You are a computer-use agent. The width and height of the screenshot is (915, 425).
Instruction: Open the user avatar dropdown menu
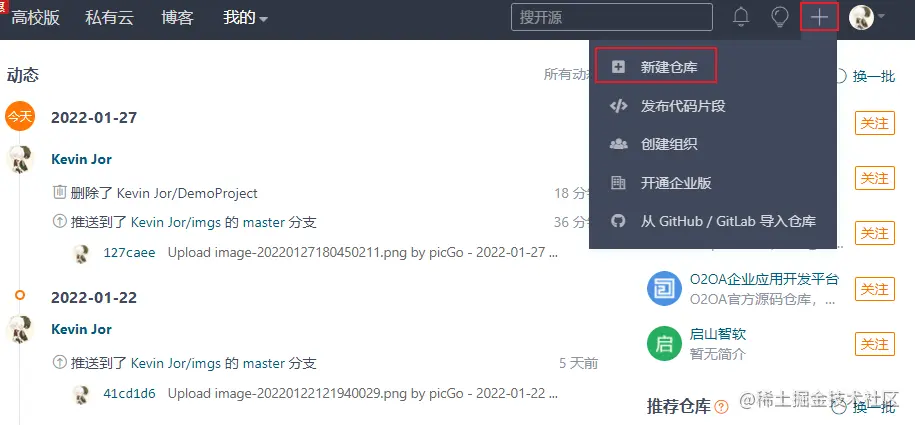pos(867,17)
